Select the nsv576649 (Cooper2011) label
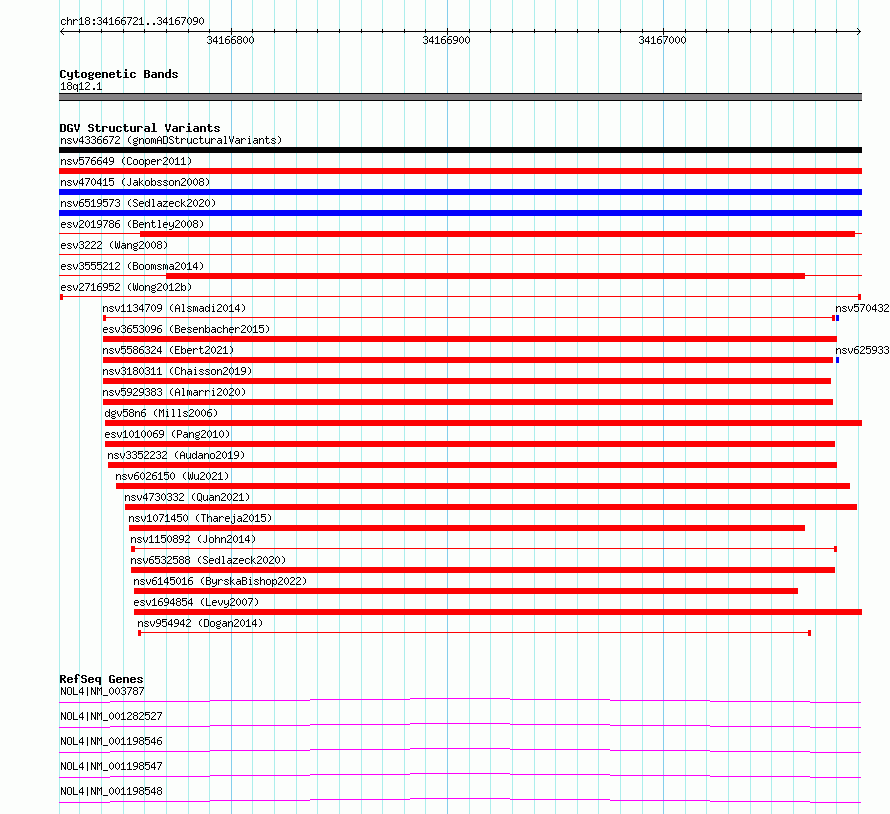 pyautogui.click(x=126, y=161)
